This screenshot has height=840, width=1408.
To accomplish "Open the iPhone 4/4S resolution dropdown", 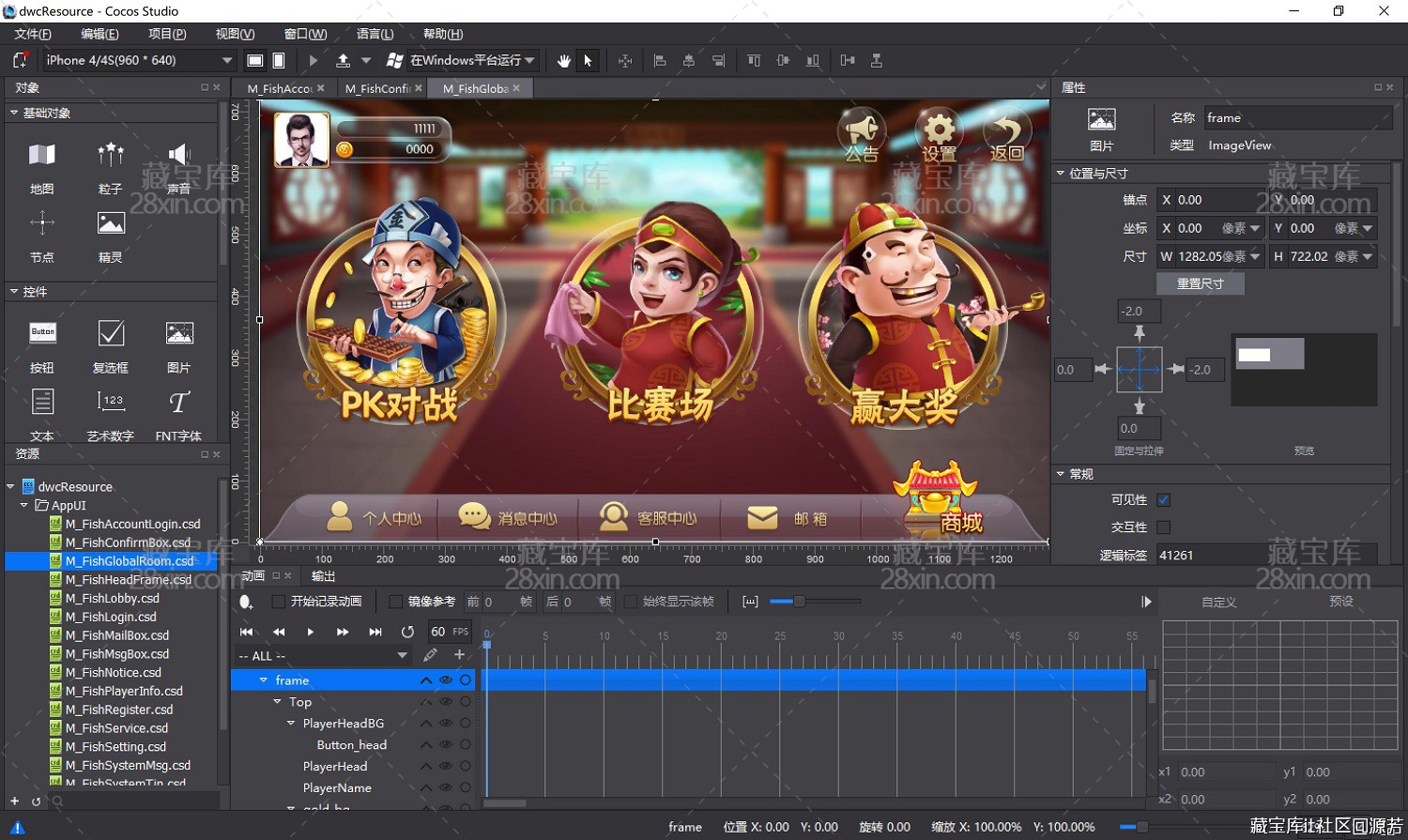I will coord(139,60).
